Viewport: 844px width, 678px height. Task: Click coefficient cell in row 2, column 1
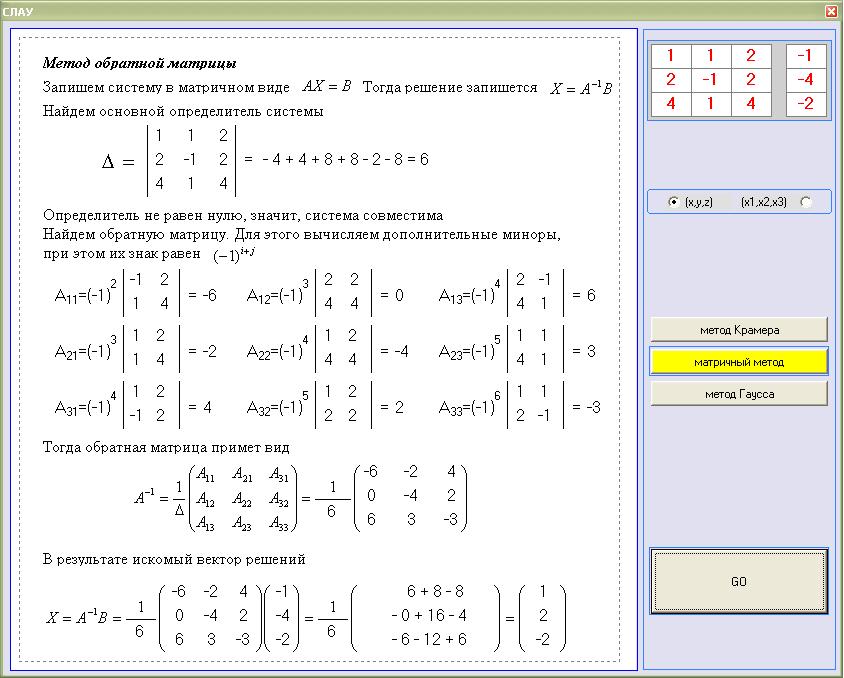670,80
